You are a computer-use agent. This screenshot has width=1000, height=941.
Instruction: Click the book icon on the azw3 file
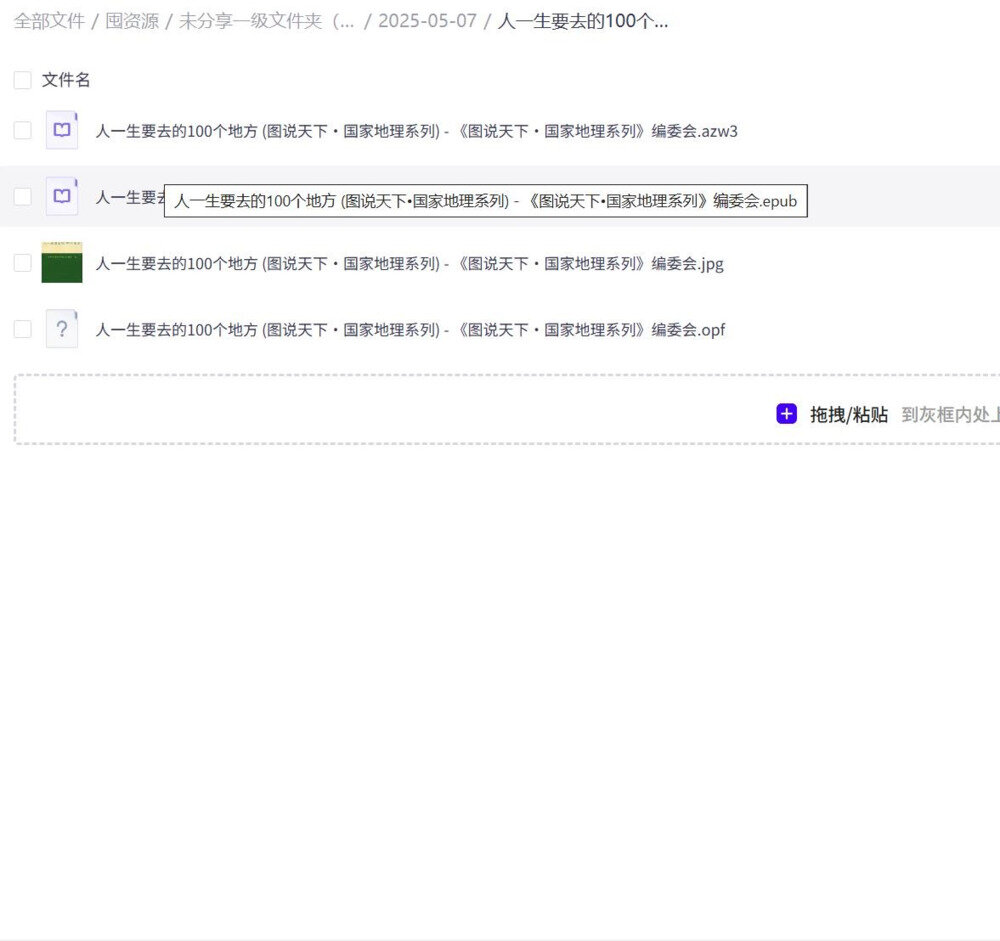point(61,131)
